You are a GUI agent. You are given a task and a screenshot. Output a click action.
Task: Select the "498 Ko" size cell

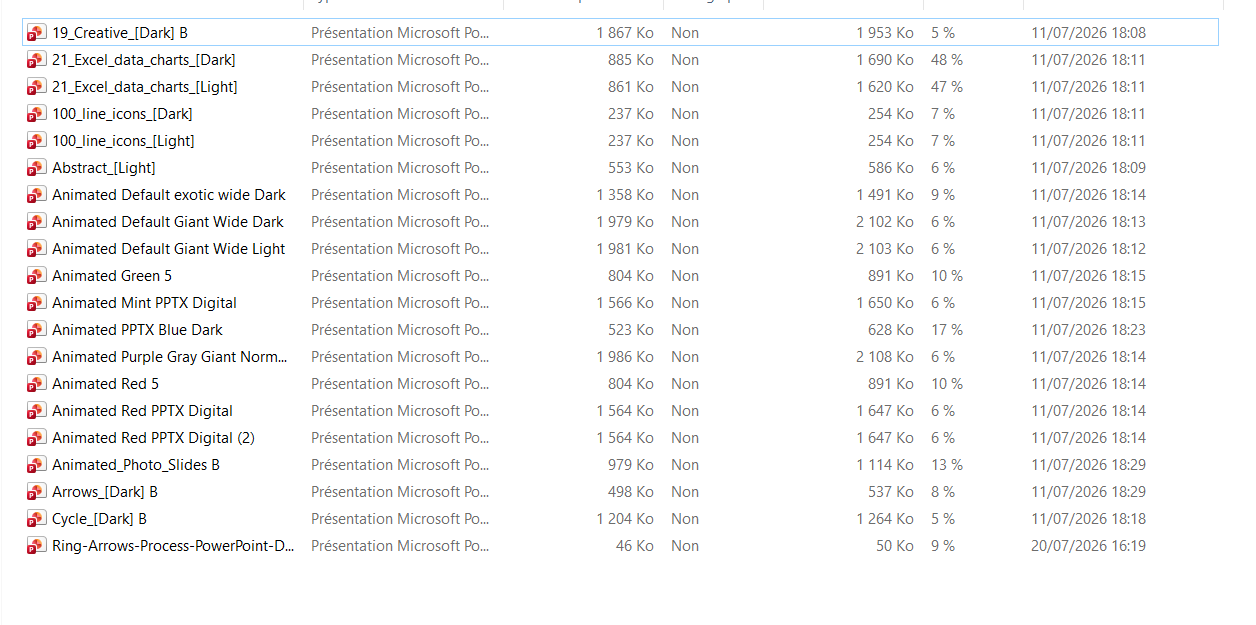631,492
